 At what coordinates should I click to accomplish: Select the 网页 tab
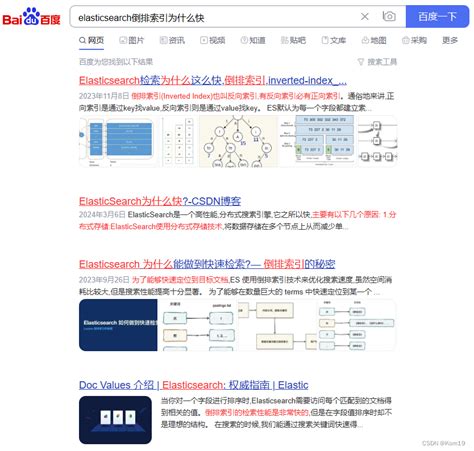click(x=92, y=40)
